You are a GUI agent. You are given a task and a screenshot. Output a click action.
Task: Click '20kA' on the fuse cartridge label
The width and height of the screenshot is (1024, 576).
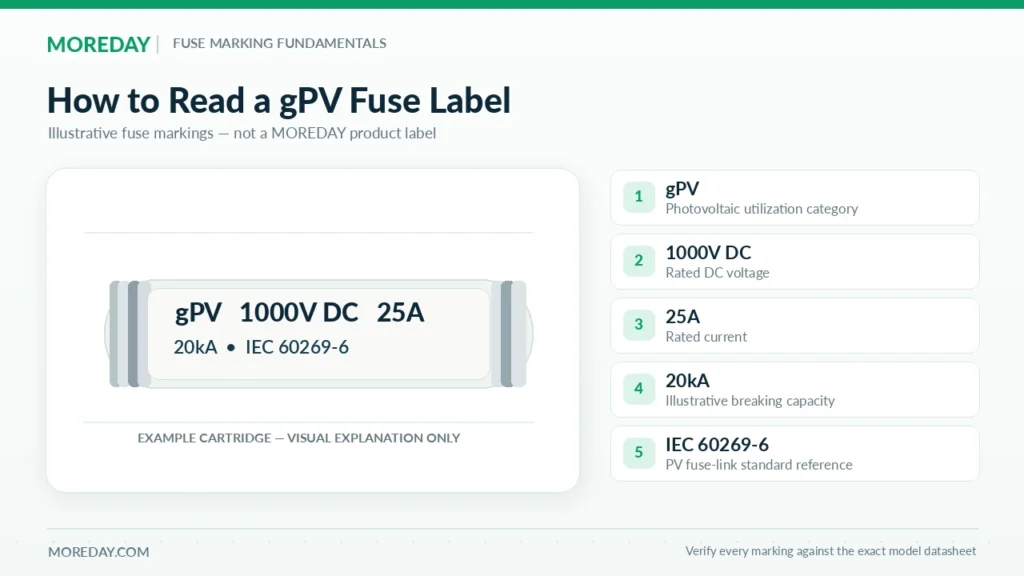coord(195,347)
